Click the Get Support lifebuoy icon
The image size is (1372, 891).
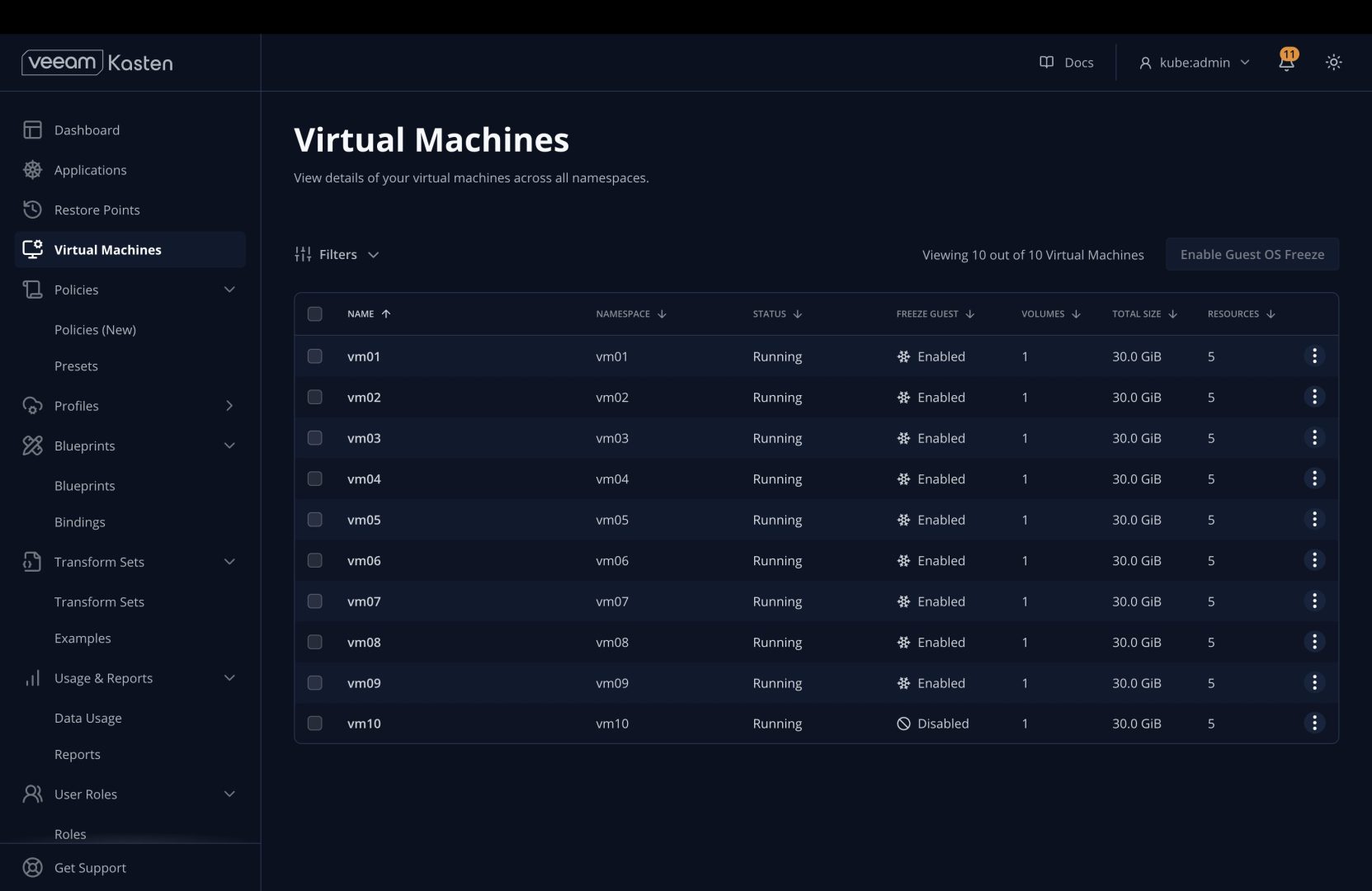click(x=32, y=867)
